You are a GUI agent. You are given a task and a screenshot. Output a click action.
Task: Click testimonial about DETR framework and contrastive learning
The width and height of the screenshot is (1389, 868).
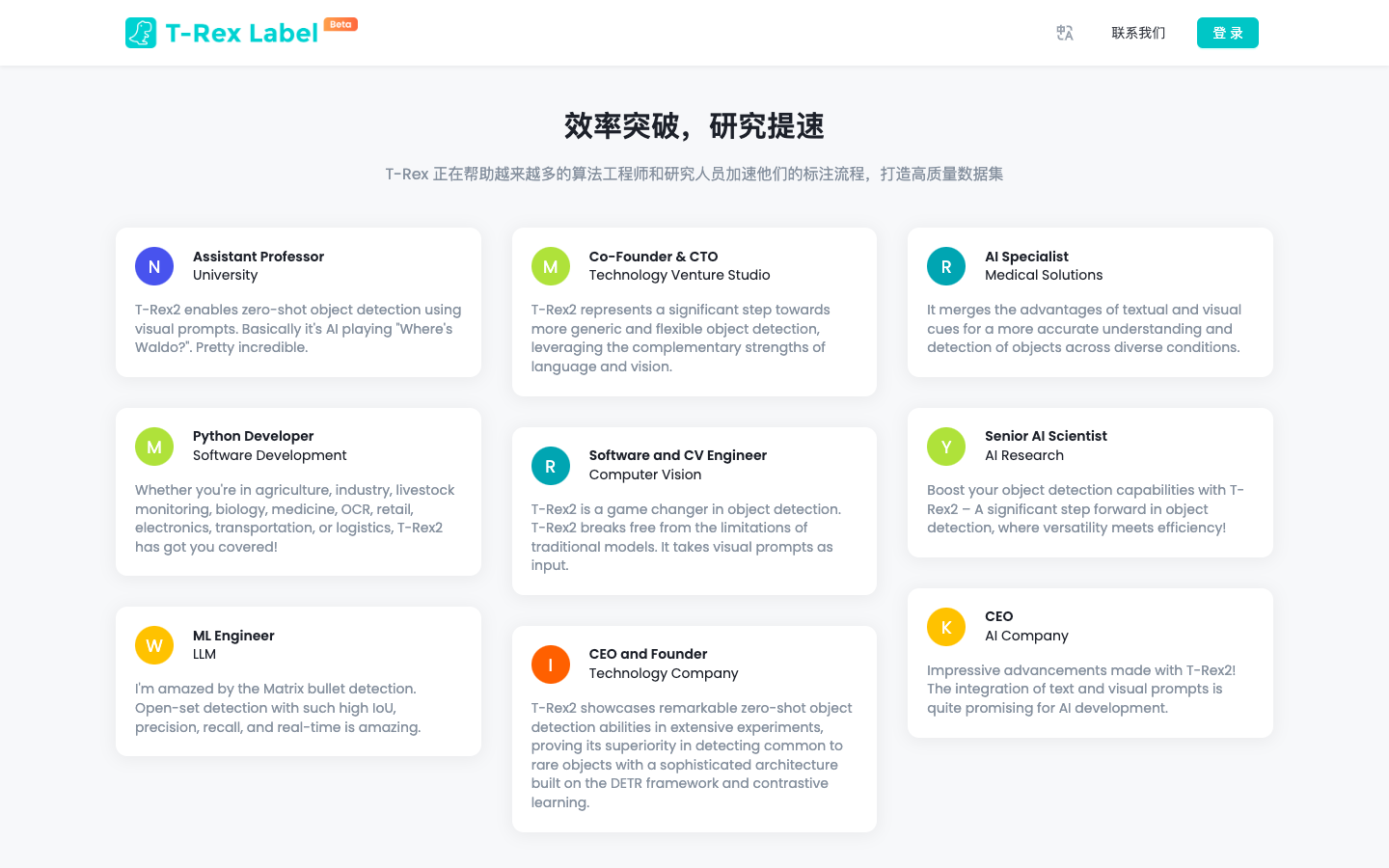692,755
